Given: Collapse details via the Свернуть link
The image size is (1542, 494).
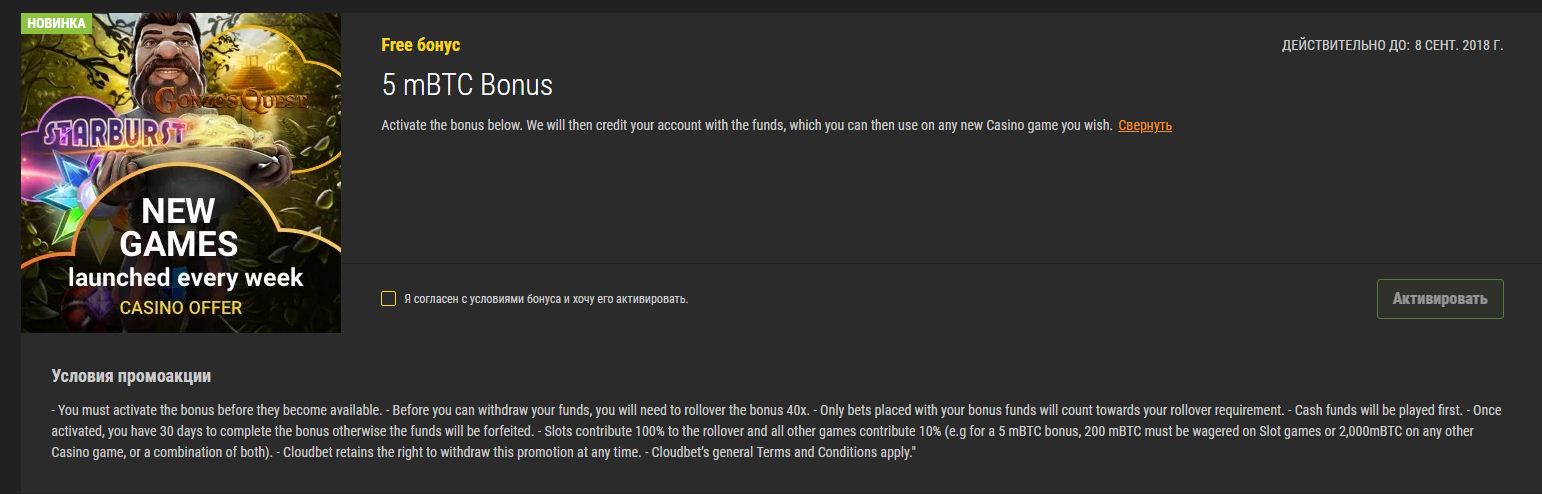Looking at the screenshot, I should click(x=1144, y=126).
